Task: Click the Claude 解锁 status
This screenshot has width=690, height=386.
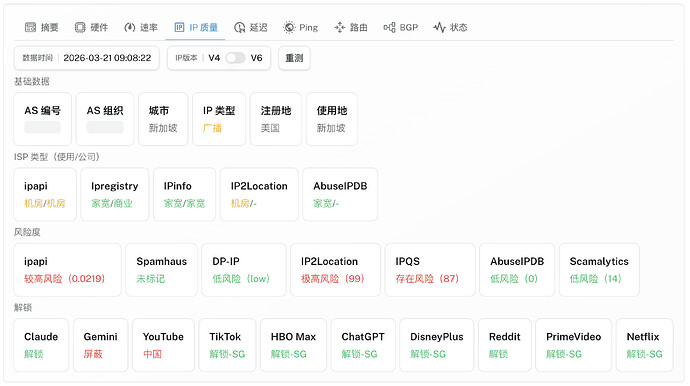Action: (x=34, y=354)
